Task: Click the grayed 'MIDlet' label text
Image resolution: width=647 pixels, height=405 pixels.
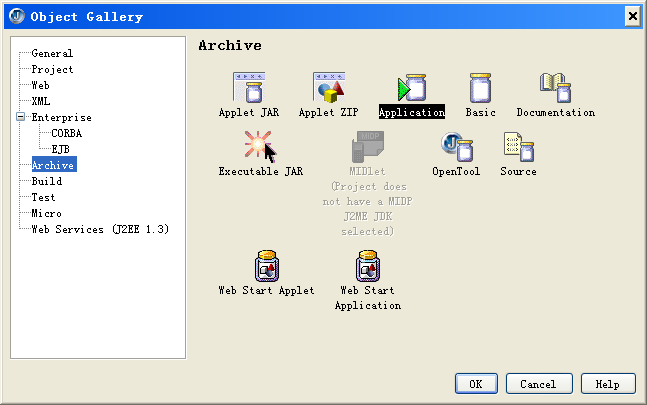Action: click(x=367, y=172)
